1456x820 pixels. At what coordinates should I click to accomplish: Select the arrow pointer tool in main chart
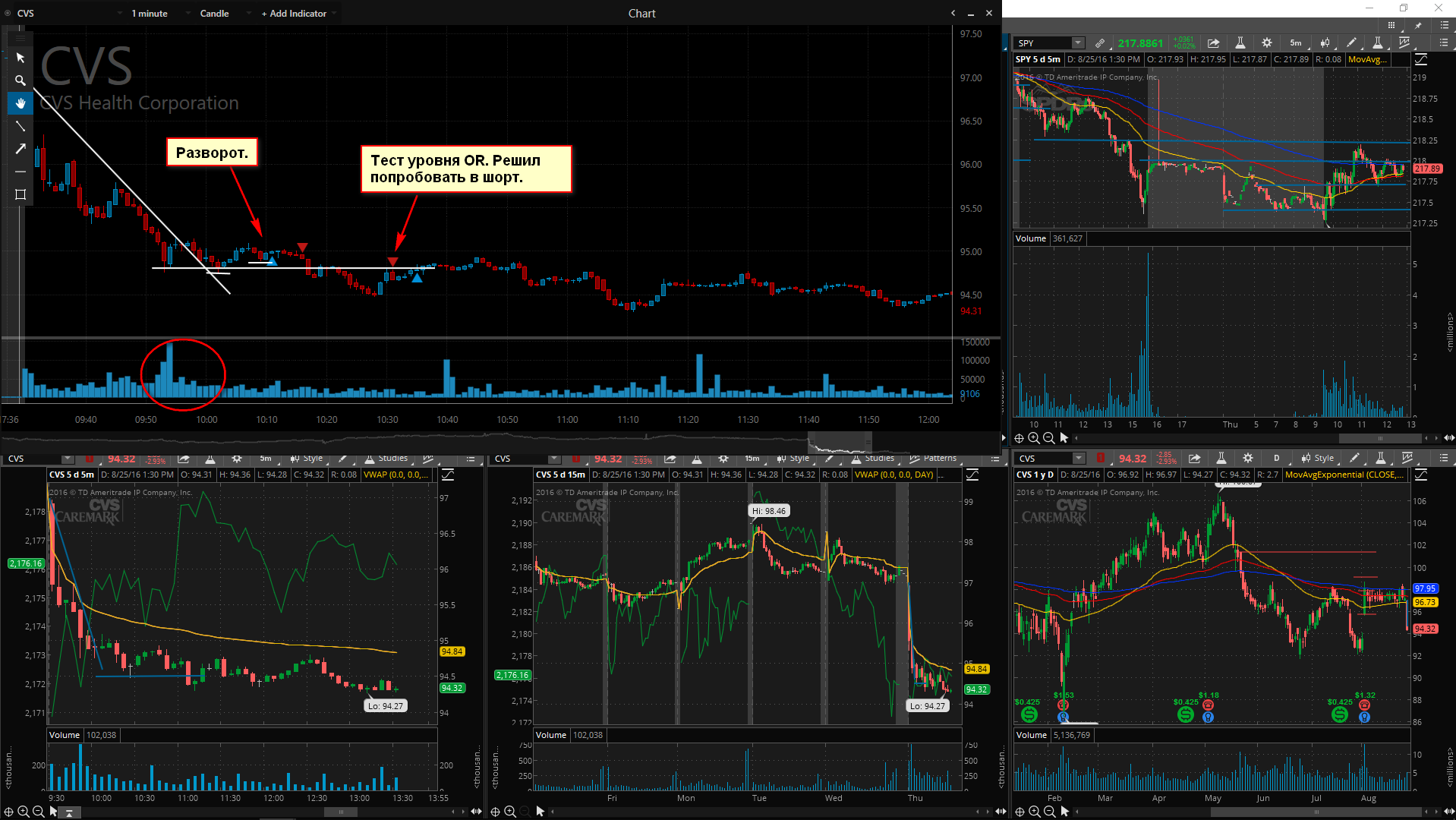pos(20,58)
